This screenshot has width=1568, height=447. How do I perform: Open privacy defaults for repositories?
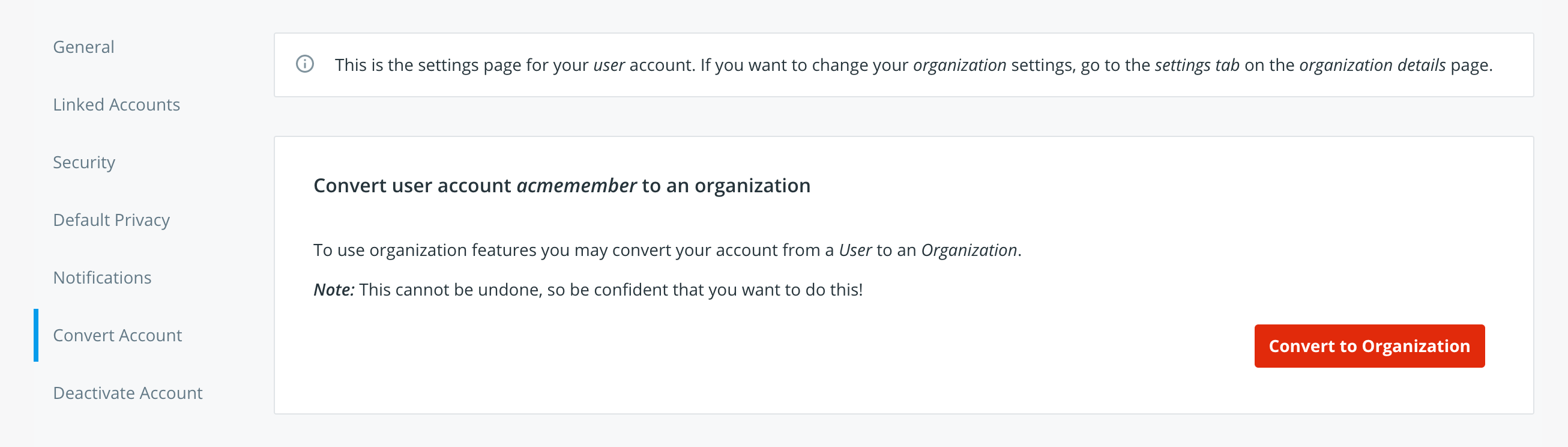point(112,220)
